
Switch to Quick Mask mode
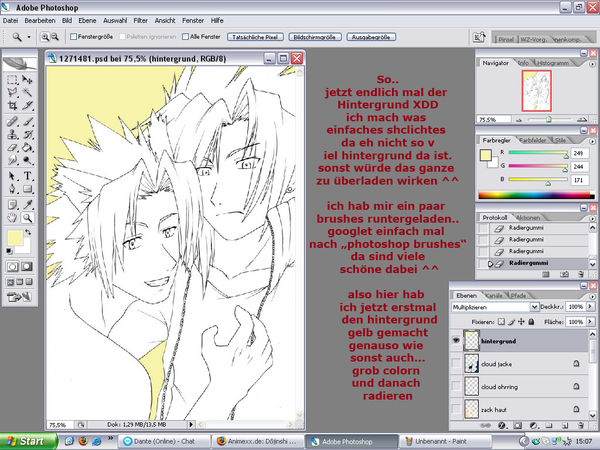click(x=27, y=267)
